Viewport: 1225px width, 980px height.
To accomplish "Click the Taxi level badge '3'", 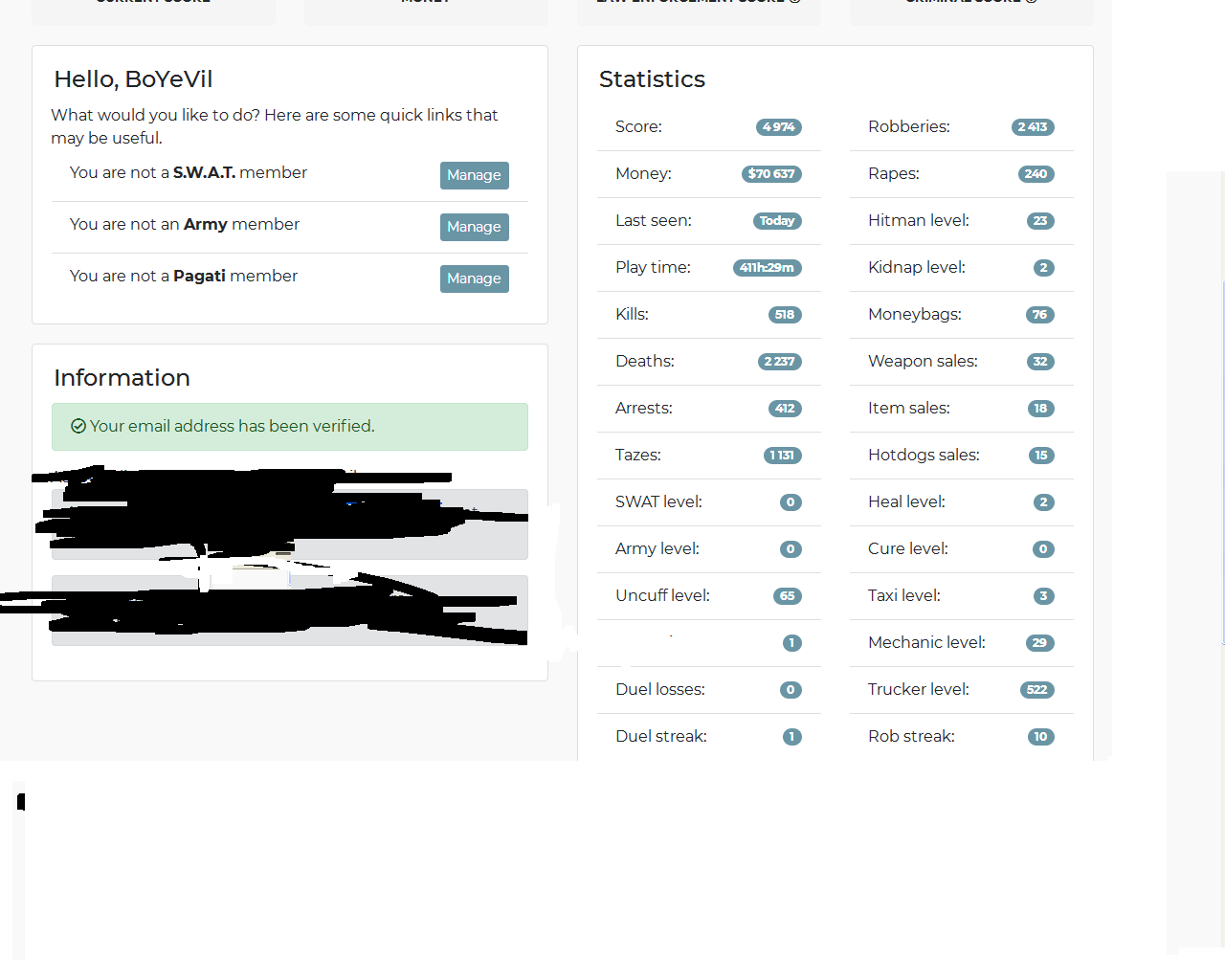I will click(1044, 596).
